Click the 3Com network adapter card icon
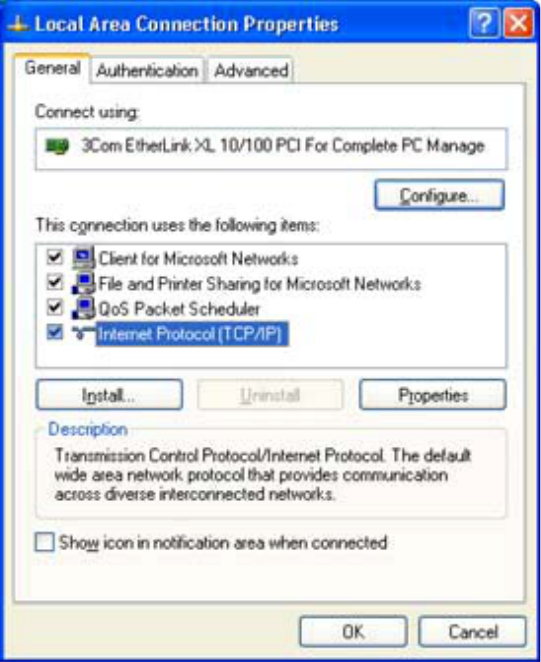 pyautogui.click(x=57, y=147)
